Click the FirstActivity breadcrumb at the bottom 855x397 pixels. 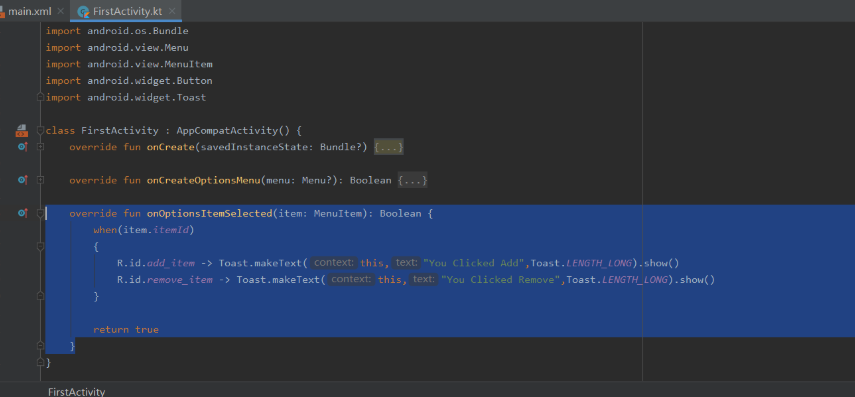click(x=76, y=392)
